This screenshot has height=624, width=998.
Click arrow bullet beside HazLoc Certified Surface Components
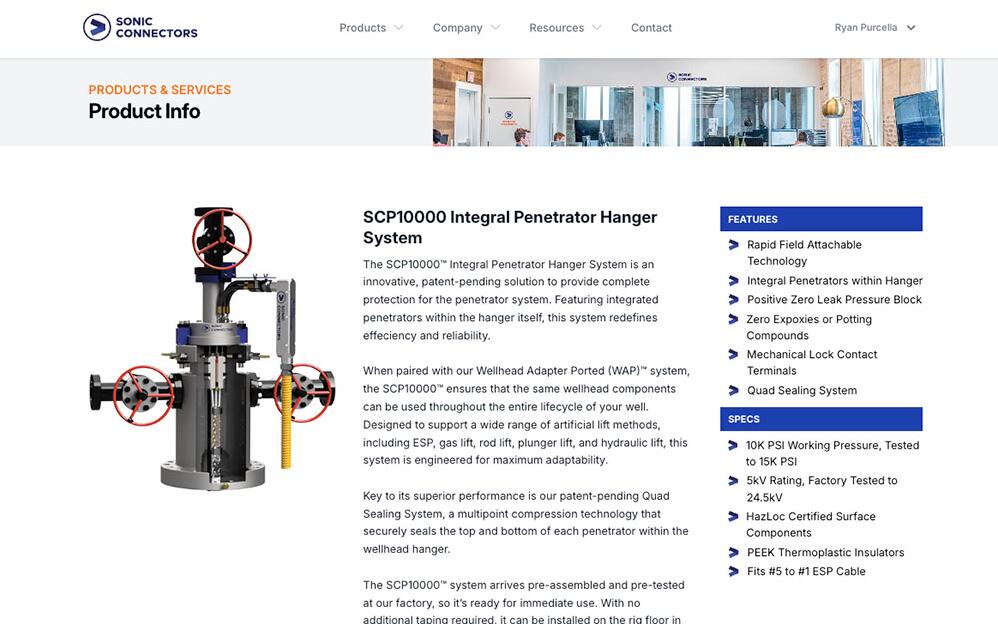(733, 517)
